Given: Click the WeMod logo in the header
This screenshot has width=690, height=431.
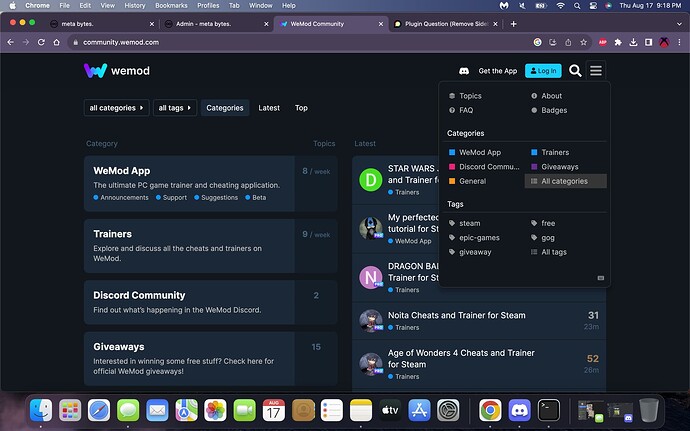Looking at the screenshot, I should [117, 70].
